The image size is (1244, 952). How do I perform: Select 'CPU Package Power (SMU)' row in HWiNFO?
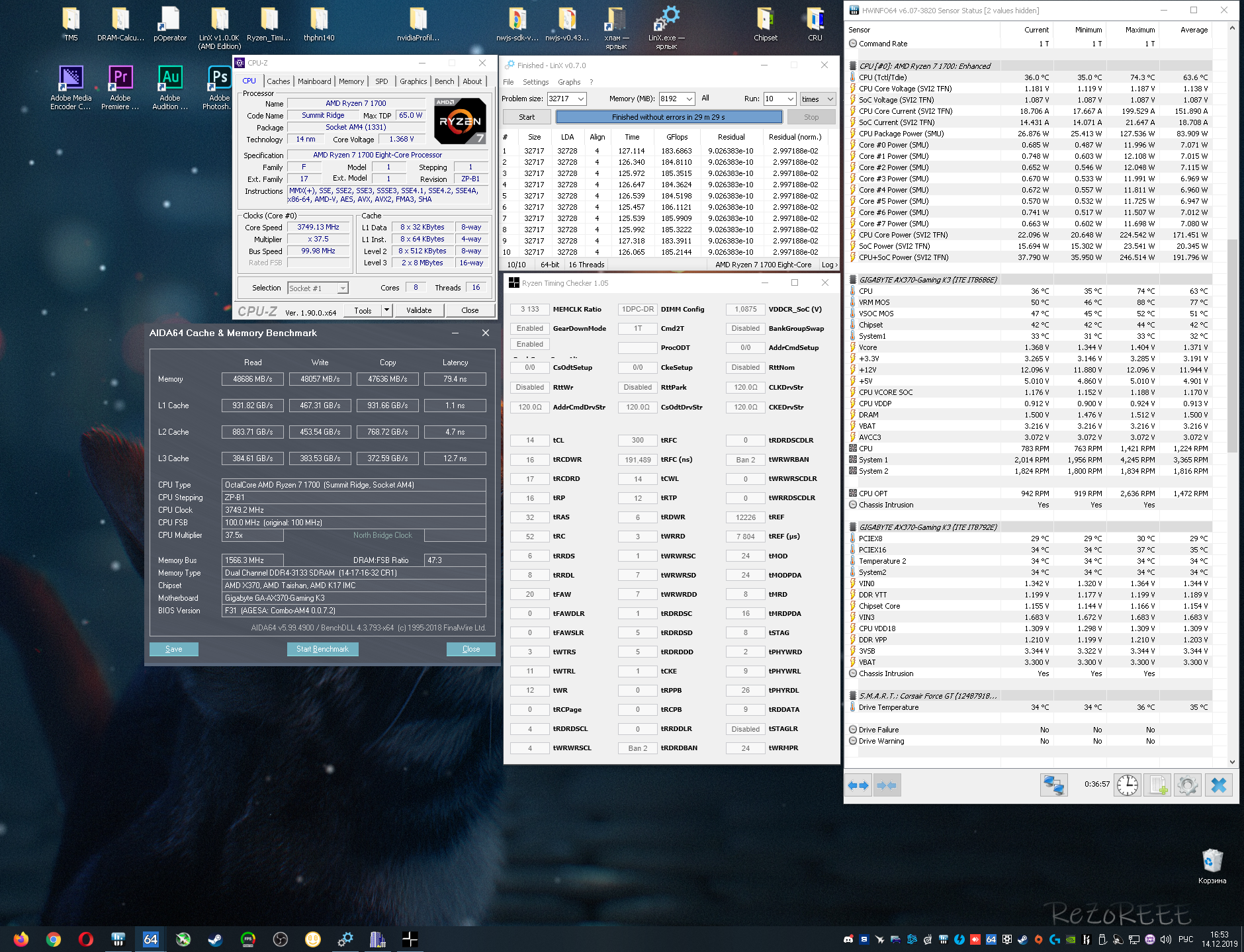(x=1031, y=134)
